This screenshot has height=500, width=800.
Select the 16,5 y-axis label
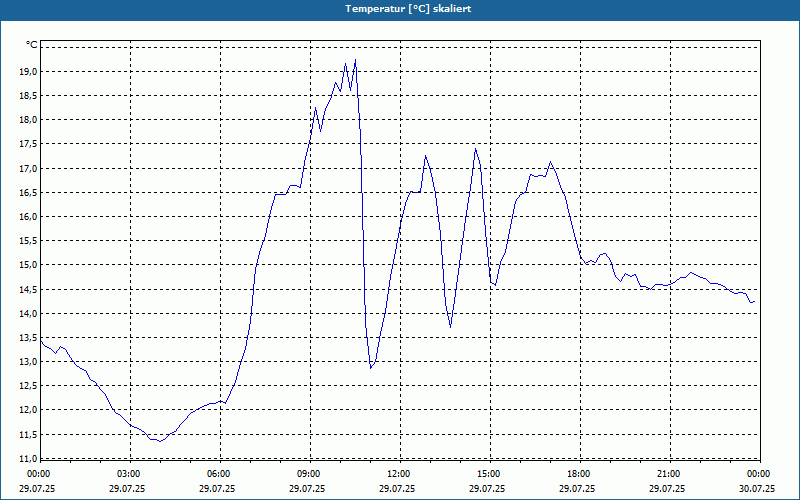coord(28,193)
